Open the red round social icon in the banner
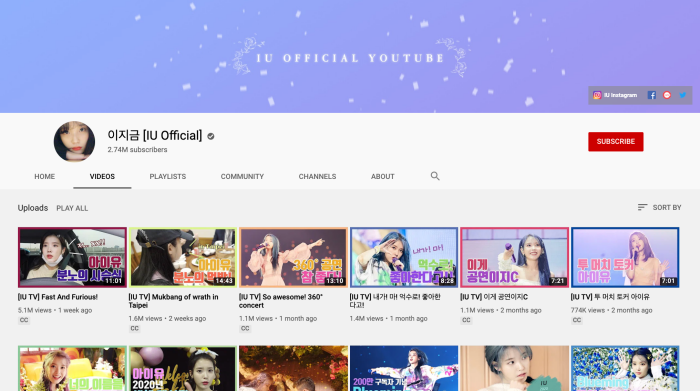This screenshot has height=391, width=700. [x=667, y=95]
